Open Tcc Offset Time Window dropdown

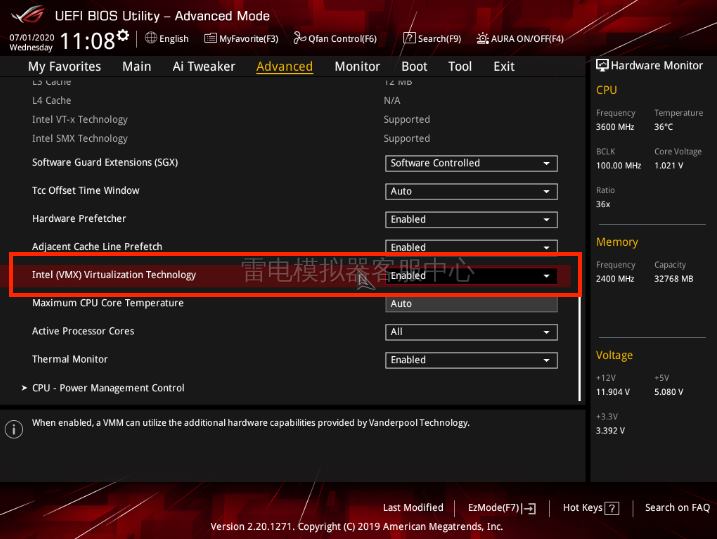tap(471, 191)
